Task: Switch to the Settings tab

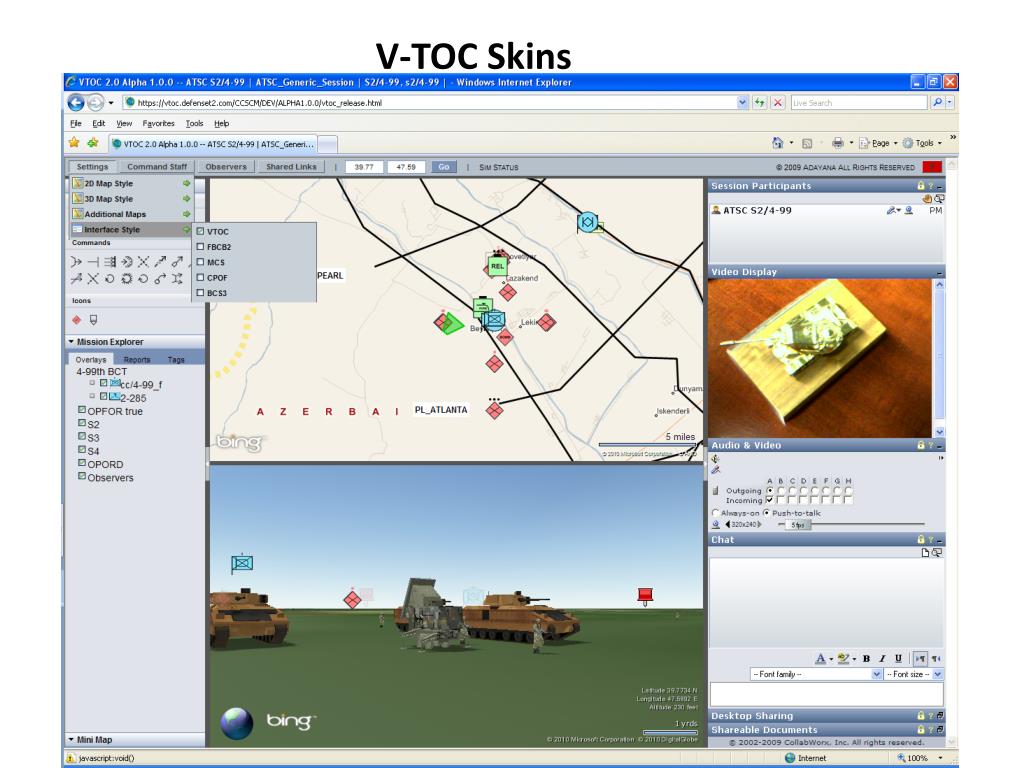Action: click(x=92, y=167)
